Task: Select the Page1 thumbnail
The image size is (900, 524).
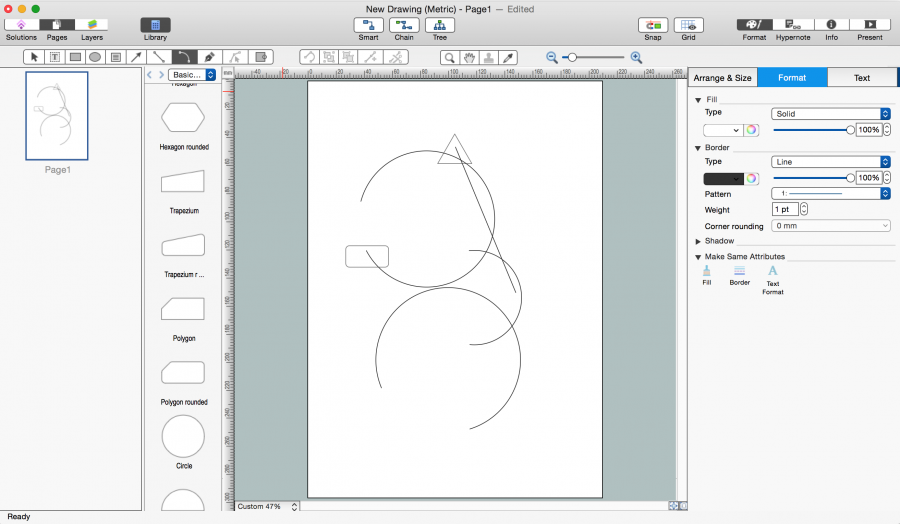Action: point(57,116)
